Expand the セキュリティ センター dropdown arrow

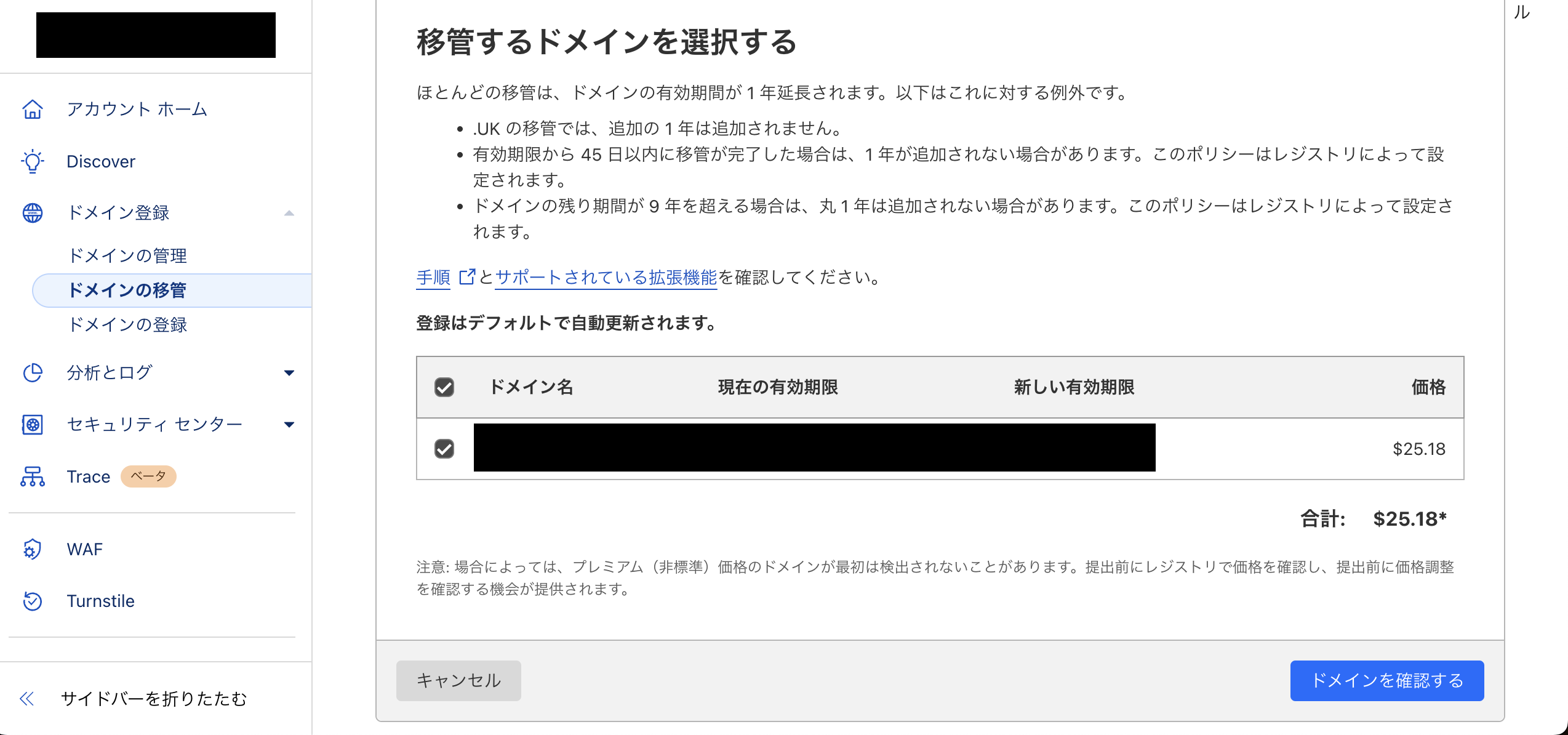pos(289,425)
